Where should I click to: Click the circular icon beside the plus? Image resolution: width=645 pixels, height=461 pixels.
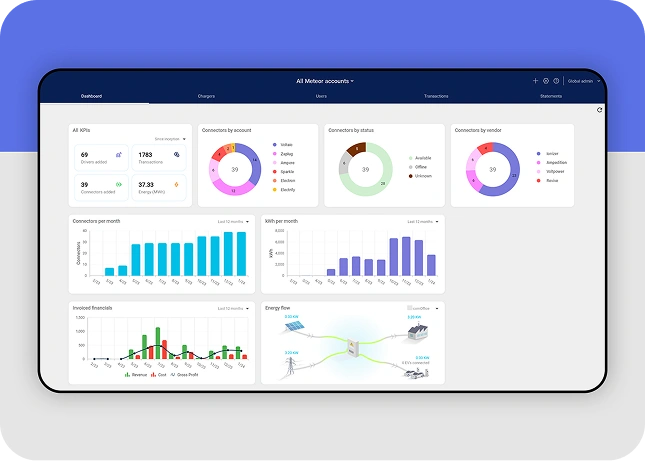(546, 81)
